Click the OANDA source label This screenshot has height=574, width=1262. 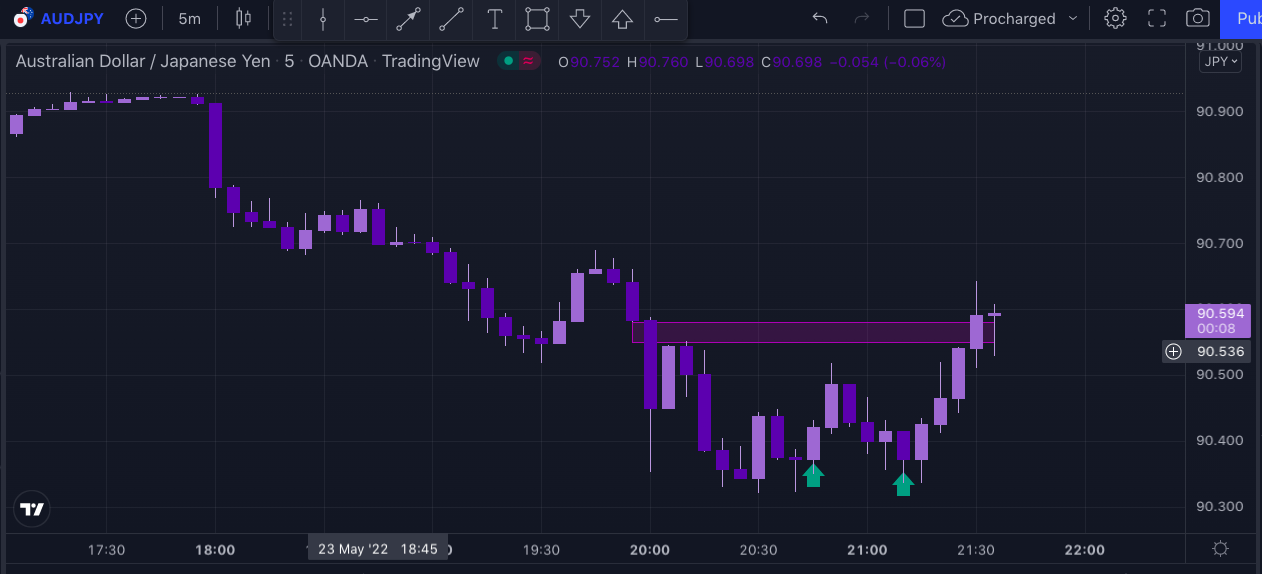coord(338,61)
